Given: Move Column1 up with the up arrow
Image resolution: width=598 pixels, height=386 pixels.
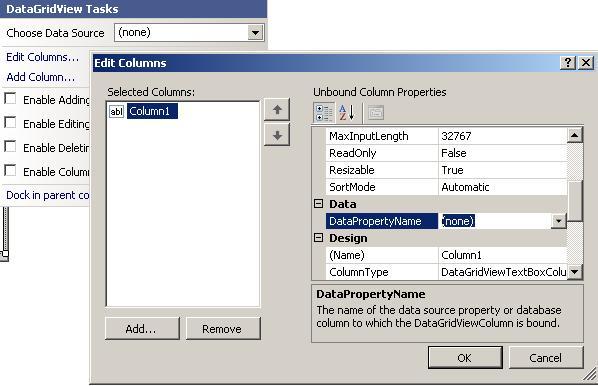Looking at the screenshot, I should (277, 110).
